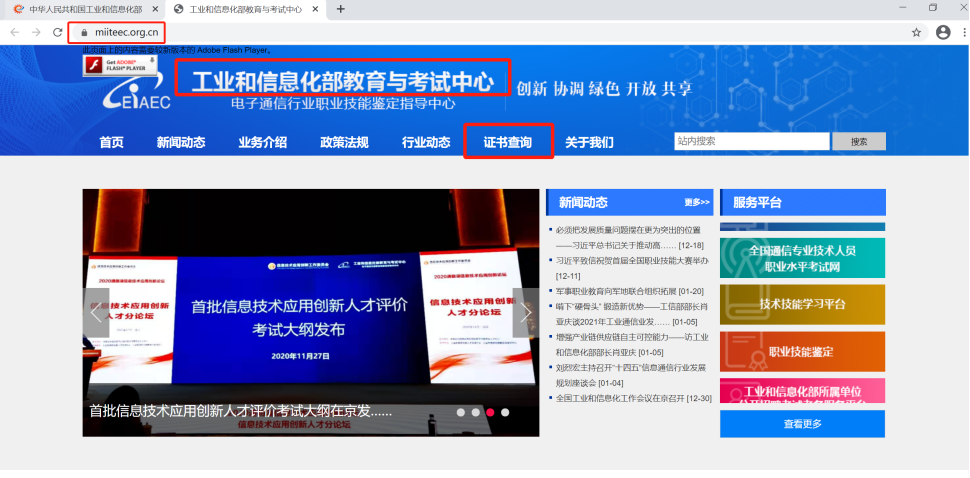The width and height of the screenshot is (970, 478).
Task: Open the 职业技能鉴定 tile
Action: (802, 352)
